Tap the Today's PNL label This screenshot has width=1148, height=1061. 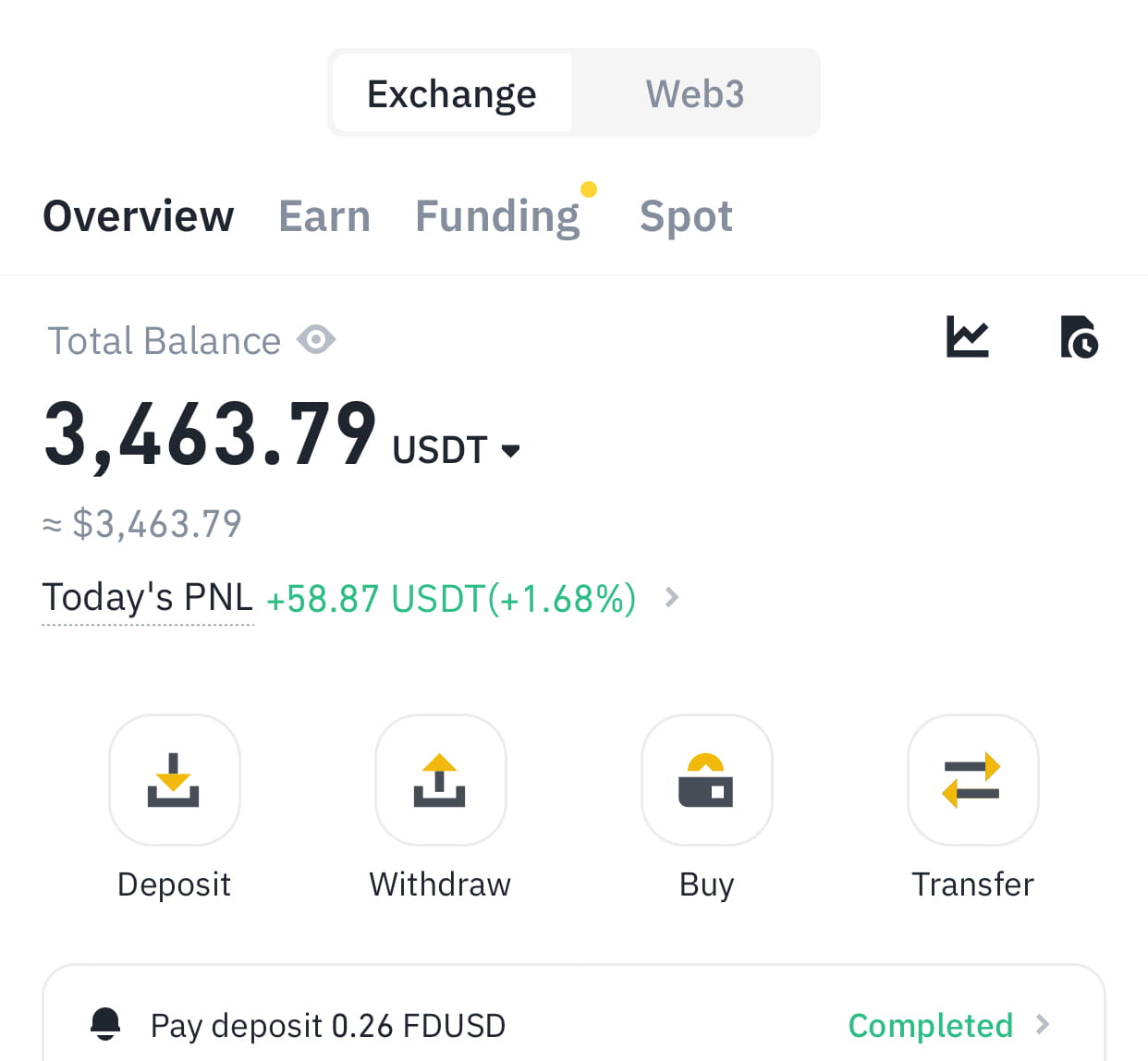(148, 598)
